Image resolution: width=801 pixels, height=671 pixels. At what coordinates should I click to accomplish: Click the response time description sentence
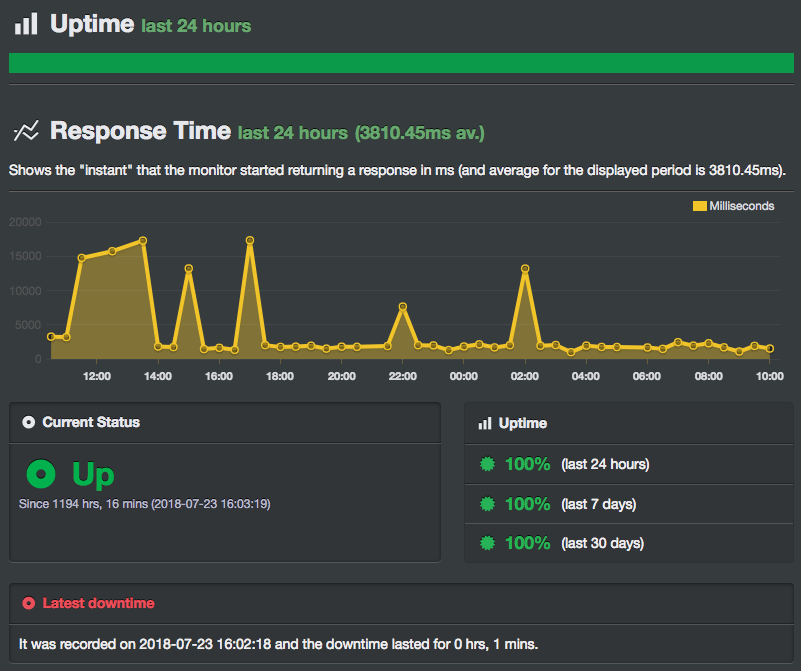tap(397, 170)
